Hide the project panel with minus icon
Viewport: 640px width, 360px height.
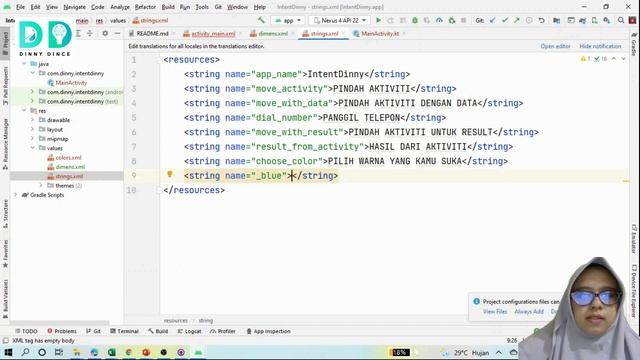tap(117, 33)
